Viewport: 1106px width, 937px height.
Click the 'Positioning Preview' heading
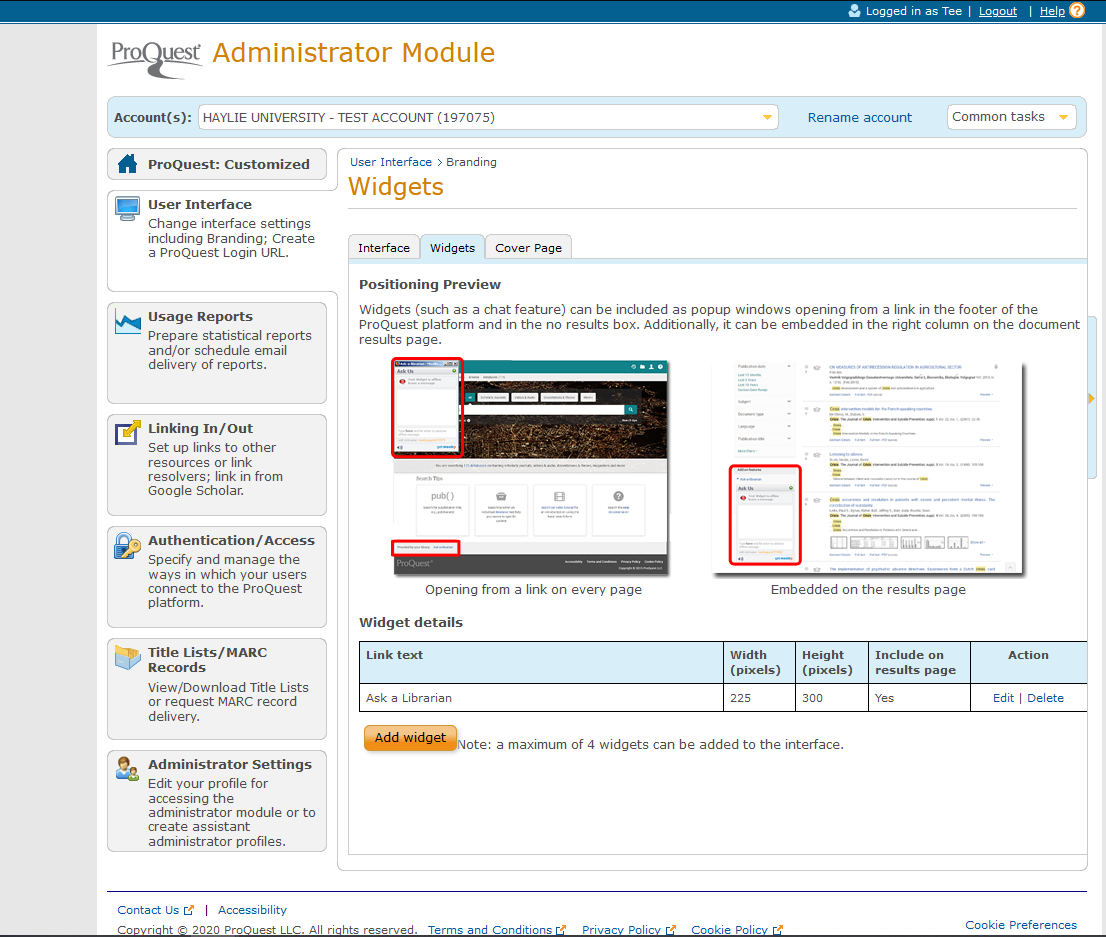(430, 284)
